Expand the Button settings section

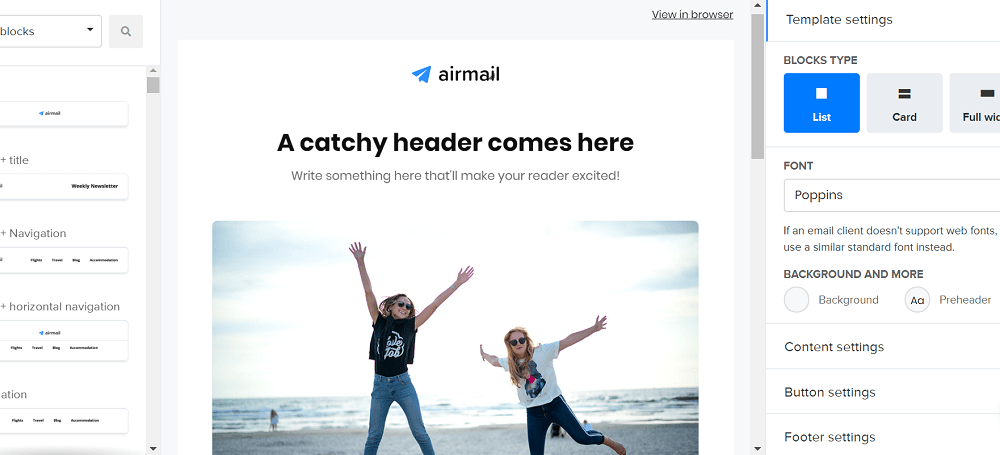(x=883, y=392)
